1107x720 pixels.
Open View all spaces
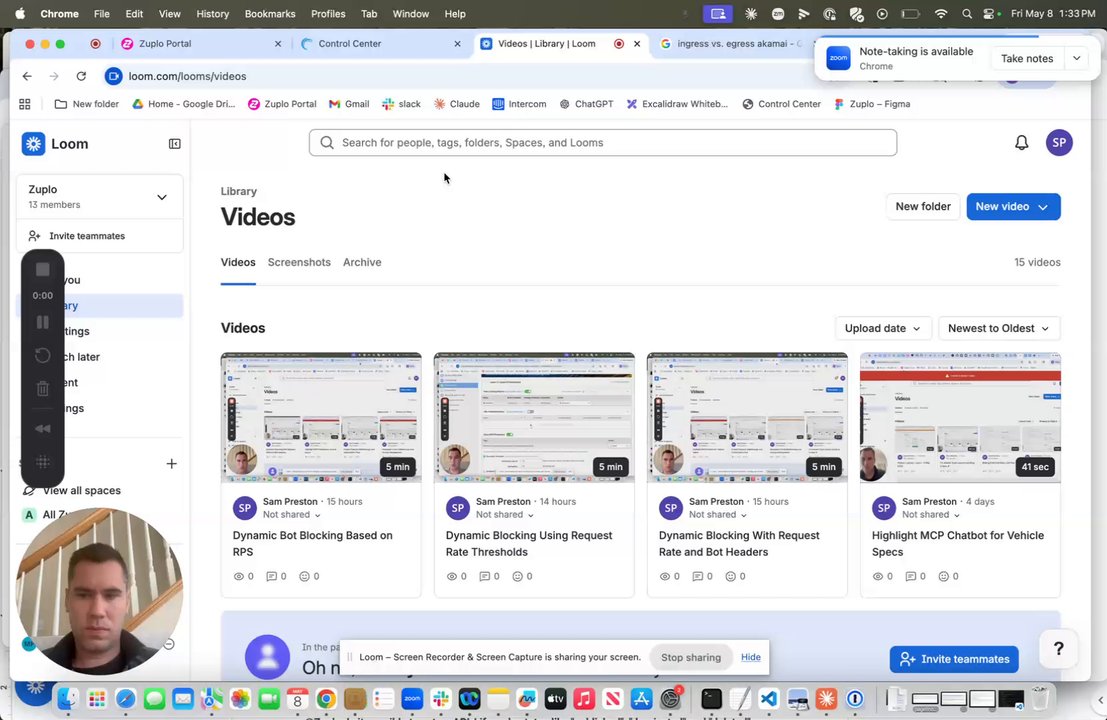click(x=81, y=491)
